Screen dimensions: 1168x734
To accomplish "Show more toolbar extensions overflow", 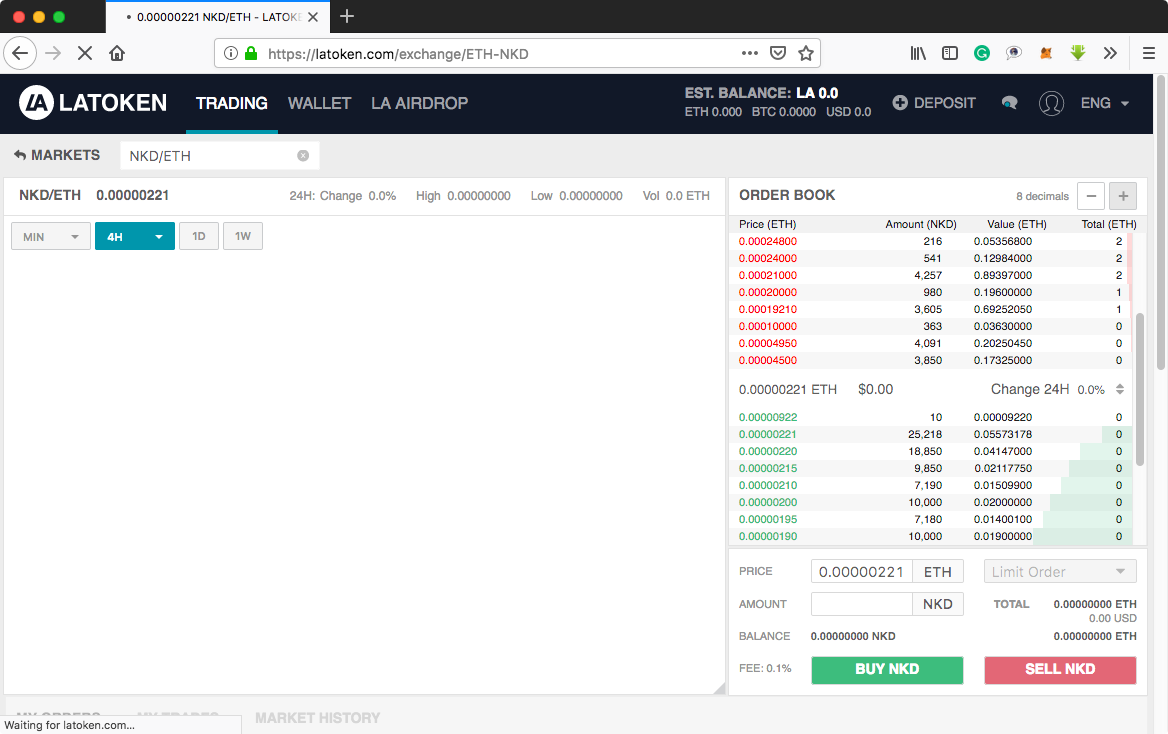I will (x=1110, y=53).
